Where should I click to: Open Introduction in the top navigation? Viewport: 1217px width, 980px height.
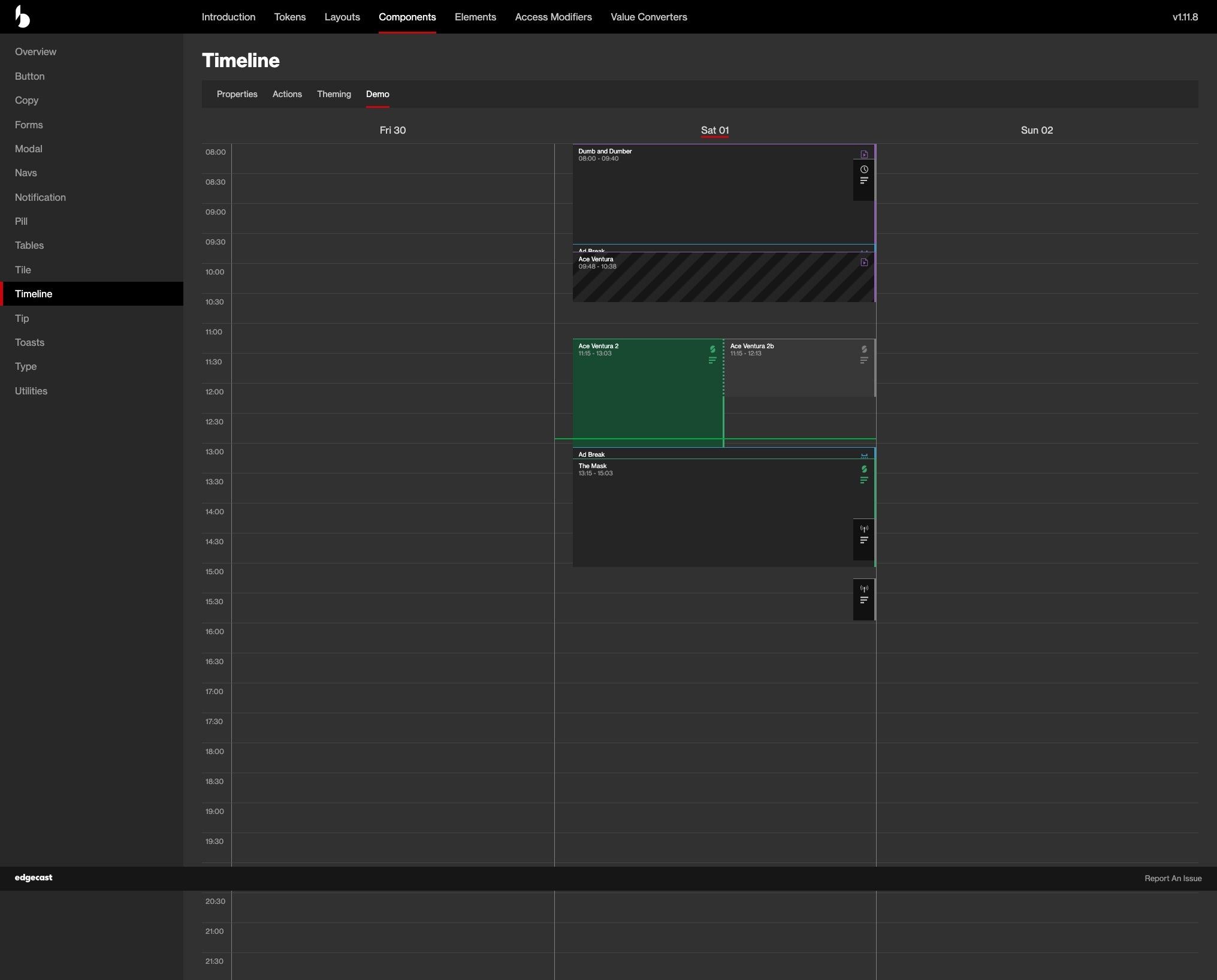point(228,17)
